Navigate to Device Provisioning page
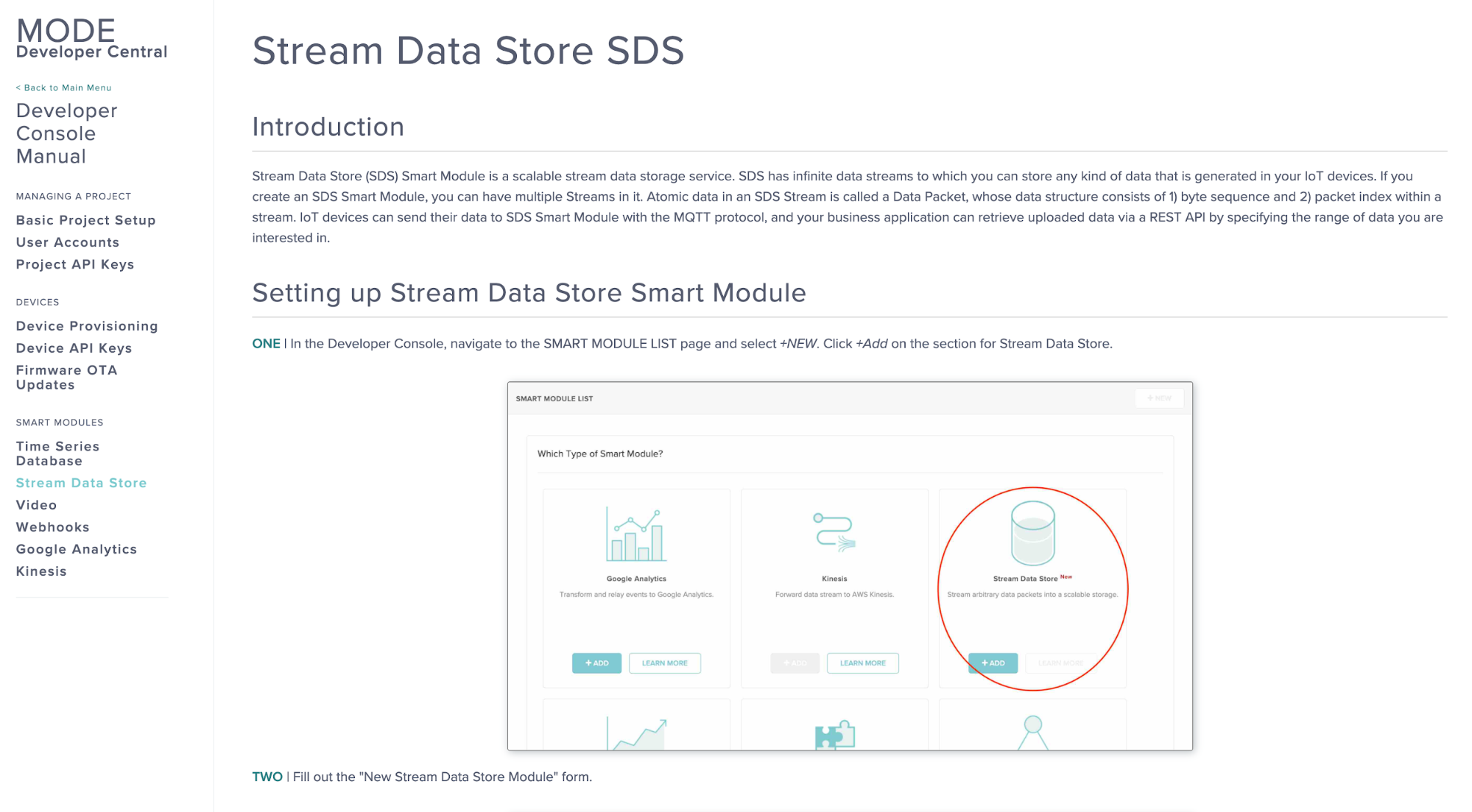 87,326
